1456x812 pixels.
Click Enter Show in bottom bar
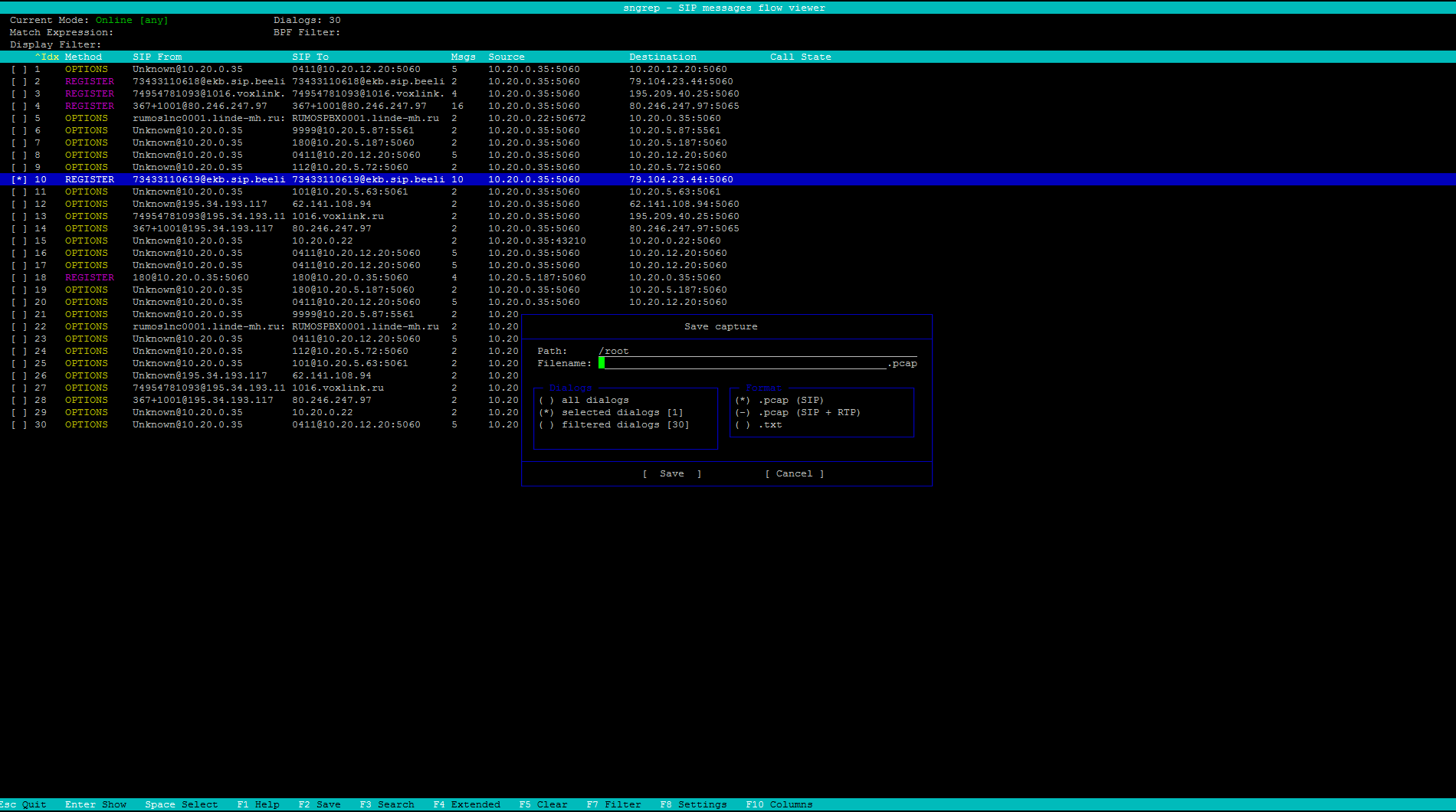(x=96, y=804)
